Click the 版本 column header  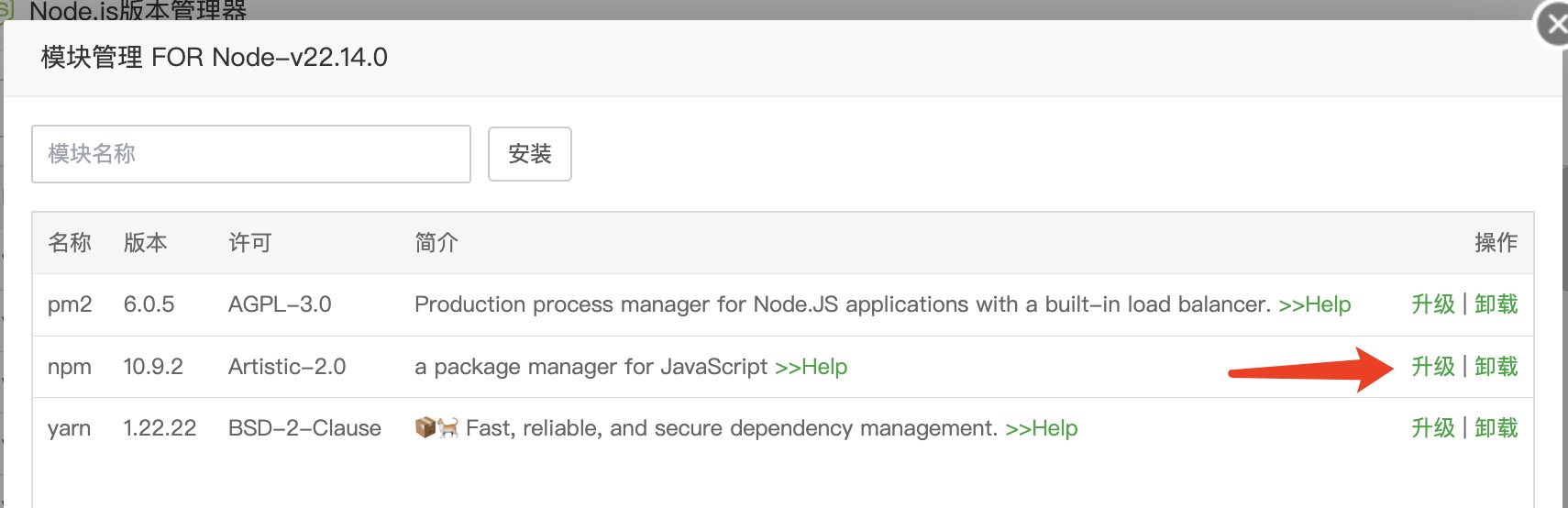click(x=146, y=243)
